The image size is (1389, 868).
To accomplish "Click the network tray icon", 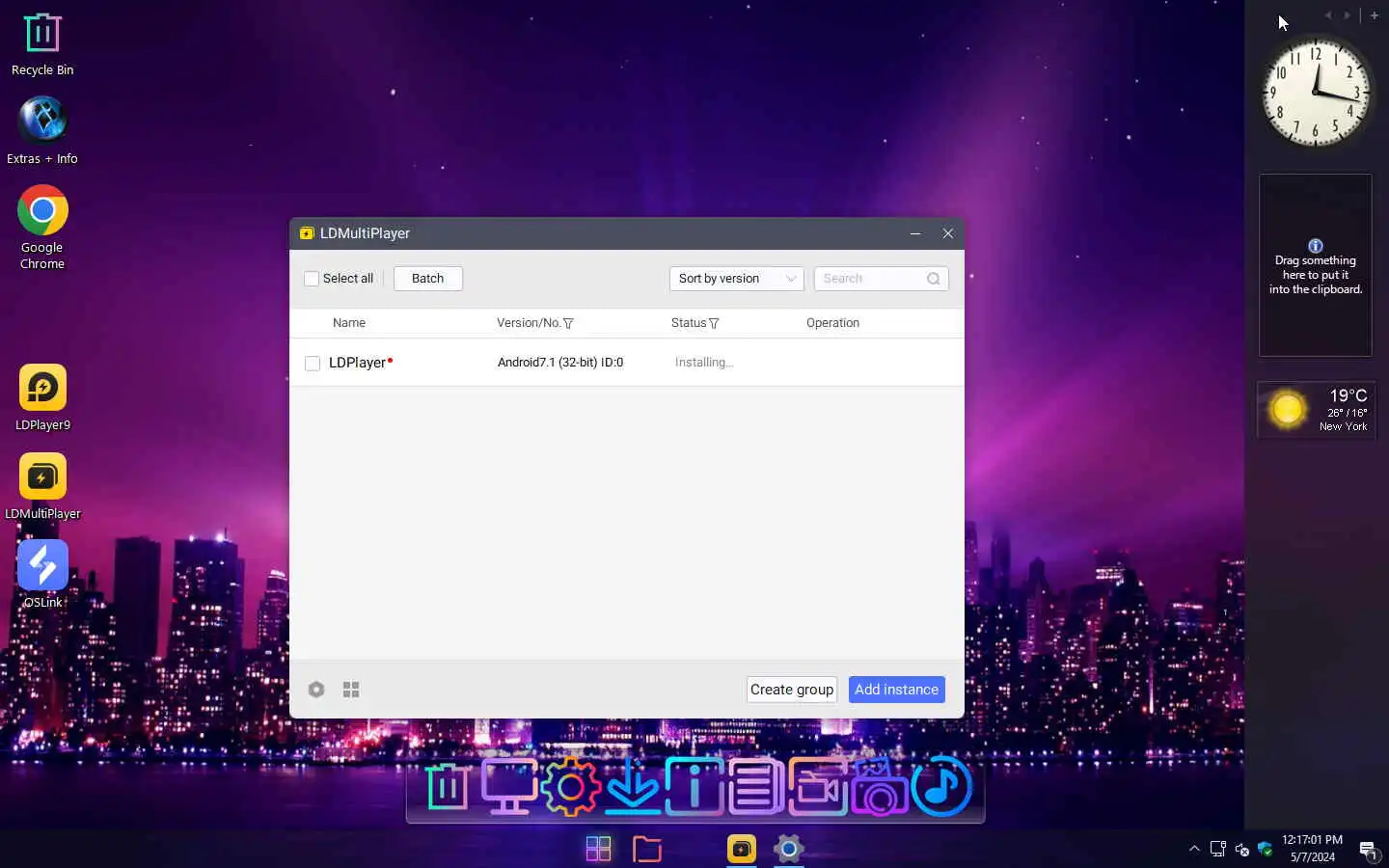I will 1218,849.
